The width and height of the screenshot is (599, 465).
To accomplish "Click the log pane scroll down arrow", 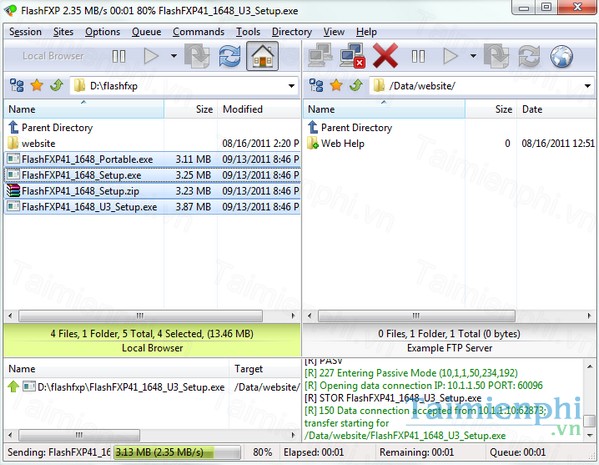I will 590,435.
